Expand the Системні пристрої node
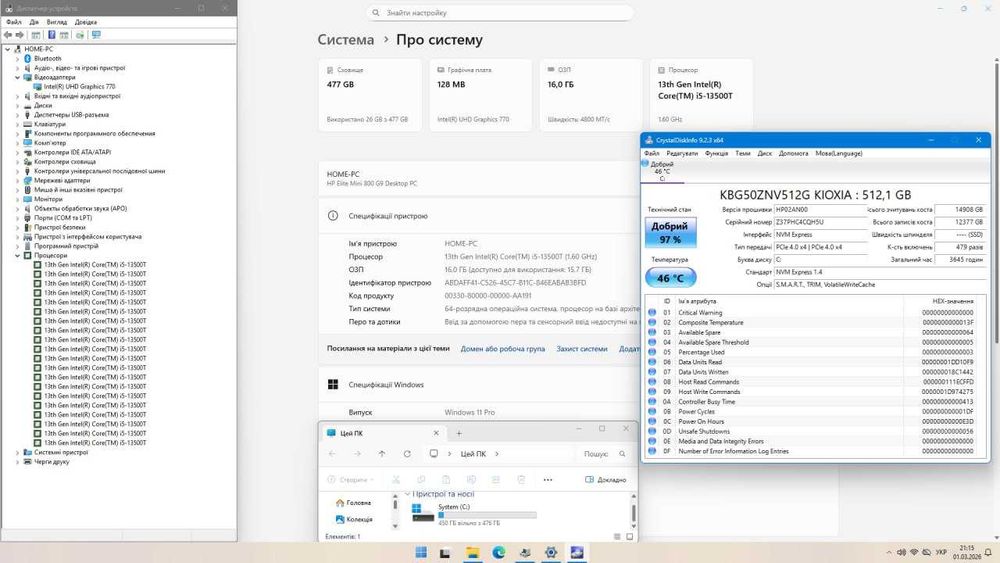Viewport: 1000px width, 563px height. (17, 452)
